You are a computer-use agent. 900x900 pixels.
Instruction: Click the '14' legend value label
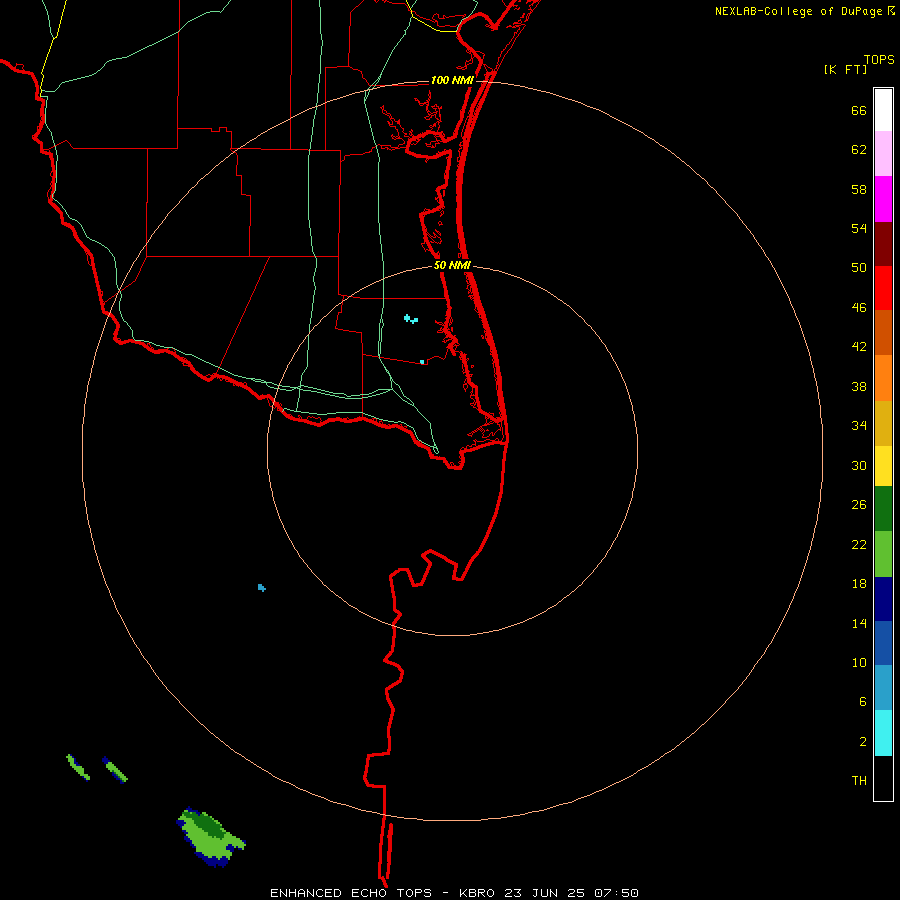859,623
